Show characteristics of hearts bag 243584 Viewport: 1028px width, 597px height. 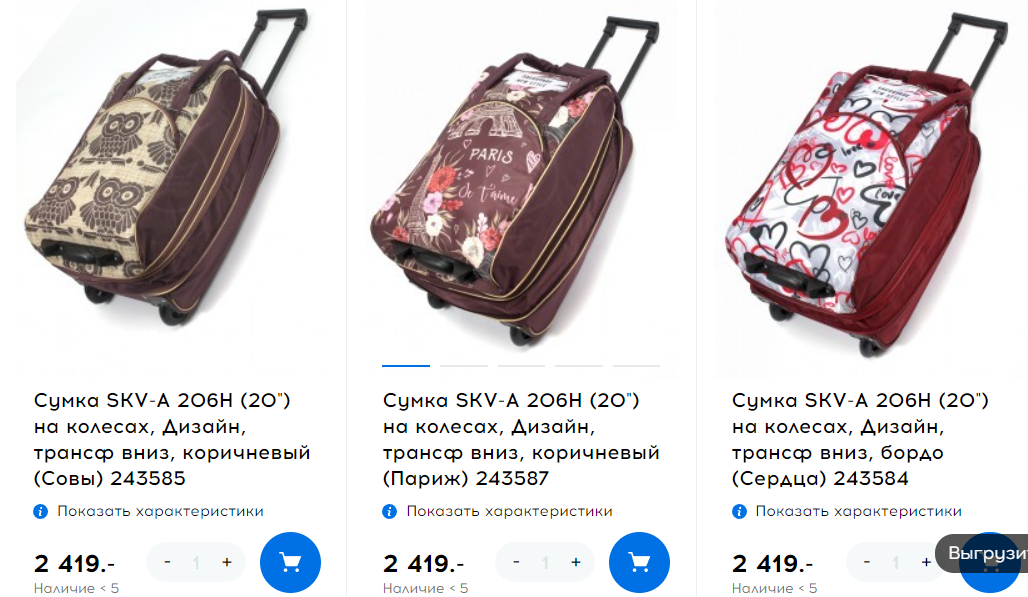pos(858,511)
